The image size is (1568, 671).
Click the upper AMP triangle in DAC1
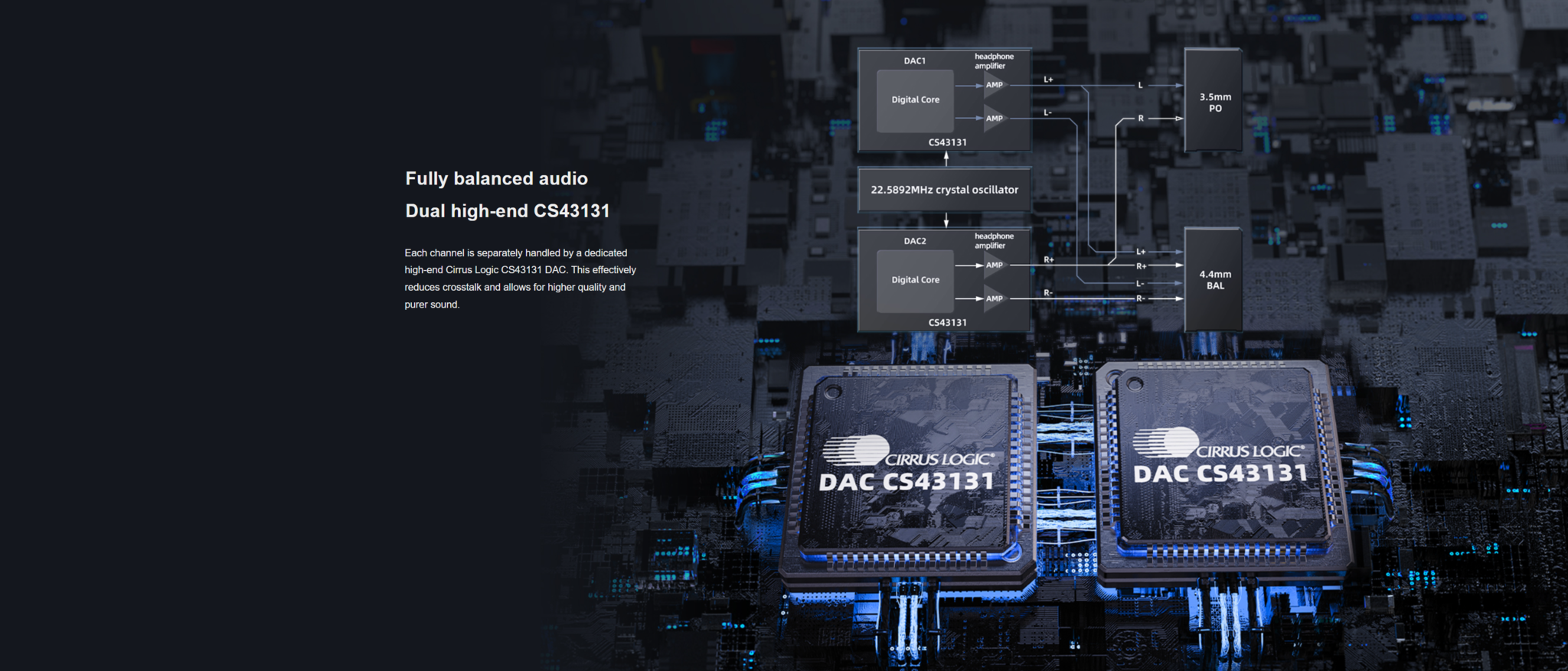(994, 86)
